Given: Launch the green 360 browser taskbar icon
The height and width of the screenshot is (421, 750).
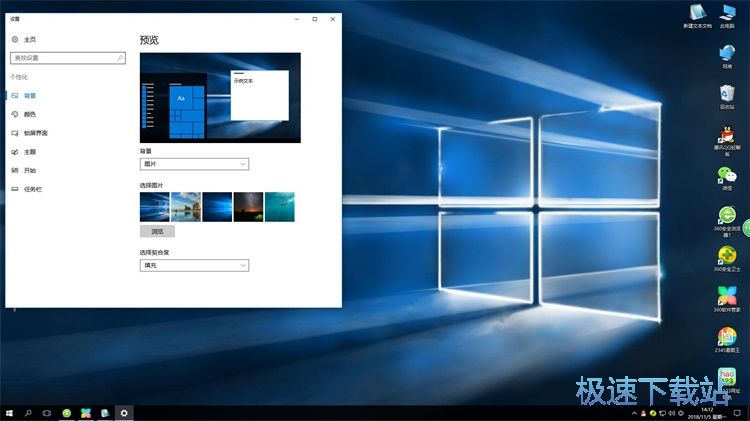Looking at the screenshot, I should [67, 413].
